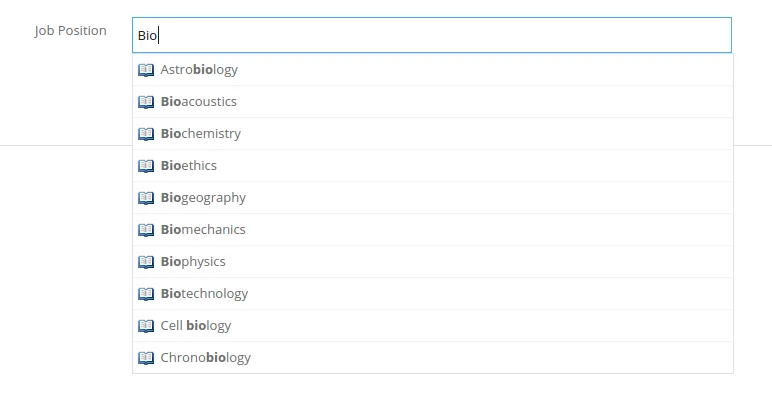Viewport: 772px width, 398px height.
Task: Pick the Biotechnology suggestion
Action: pyautogui.click(x=433, y=294)
